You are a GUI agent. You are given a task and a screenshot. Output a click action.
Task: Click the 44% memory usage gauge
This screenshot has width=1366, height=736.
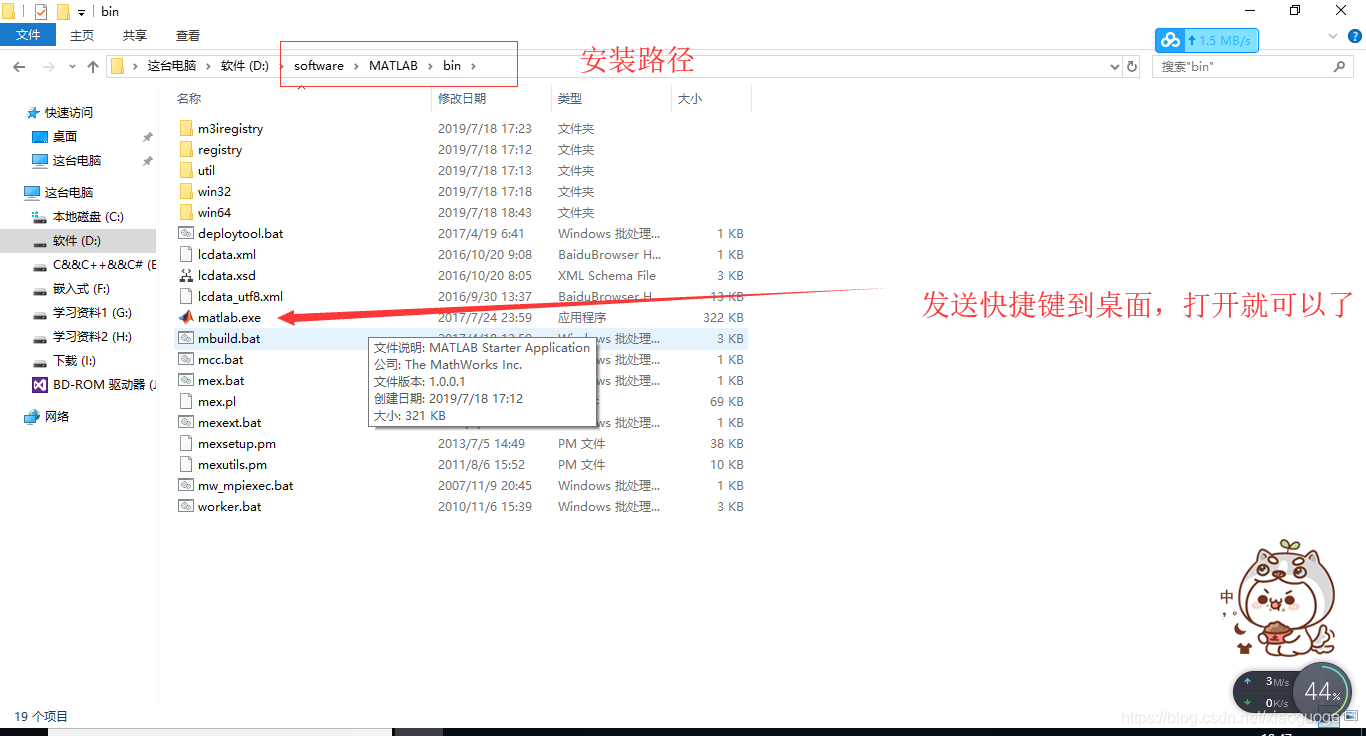coord(1321,691)
